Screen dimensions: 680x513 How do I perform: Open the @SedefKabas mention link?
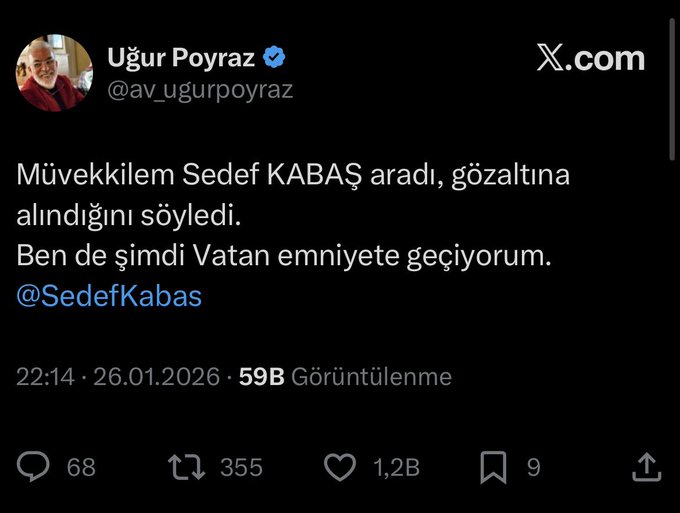[109, 297]
